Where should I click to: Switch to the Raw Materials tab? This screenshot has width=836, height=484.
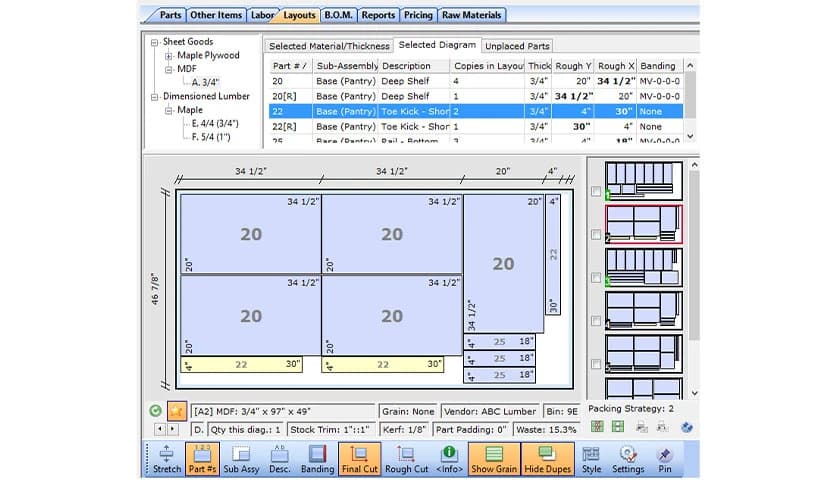click(x=471, y=15)
